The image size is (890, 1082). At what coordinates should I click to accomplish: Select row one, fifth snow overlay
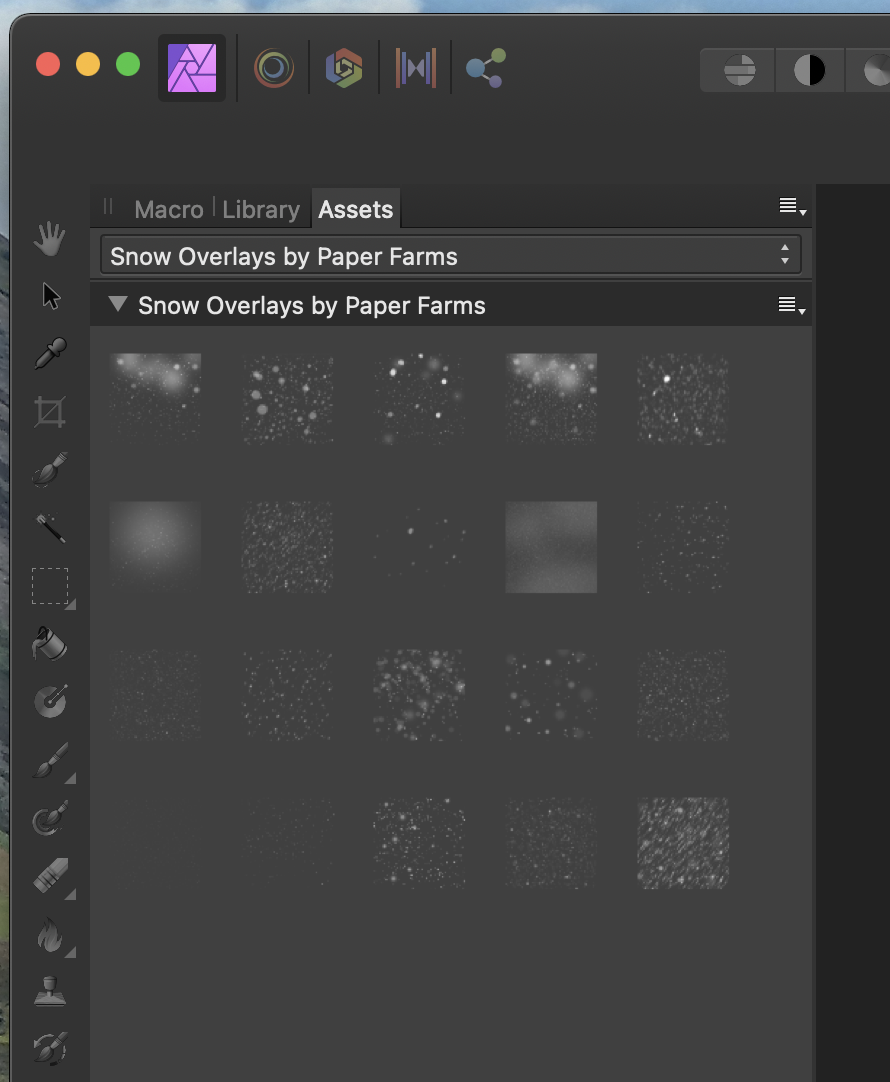point(683,398)
